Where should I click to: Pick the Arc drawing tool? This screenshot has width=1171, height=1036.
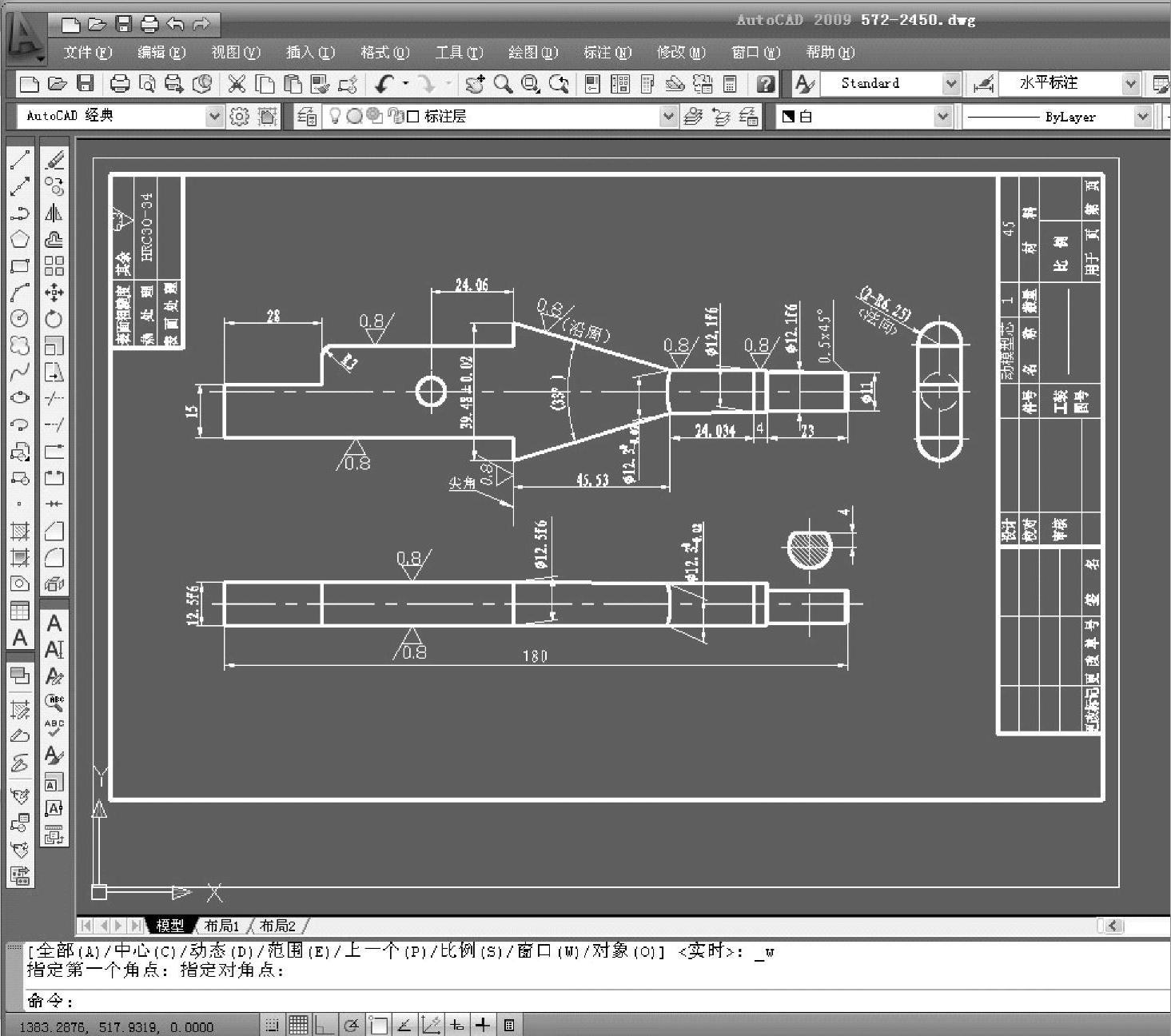20,293
